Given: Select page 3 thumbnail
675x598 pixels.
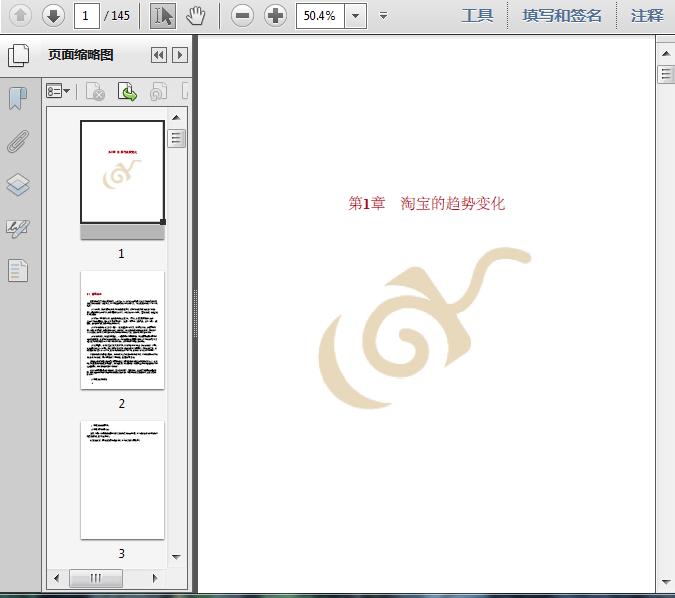Looking at the screenshot, I should (x=122, y=480).
